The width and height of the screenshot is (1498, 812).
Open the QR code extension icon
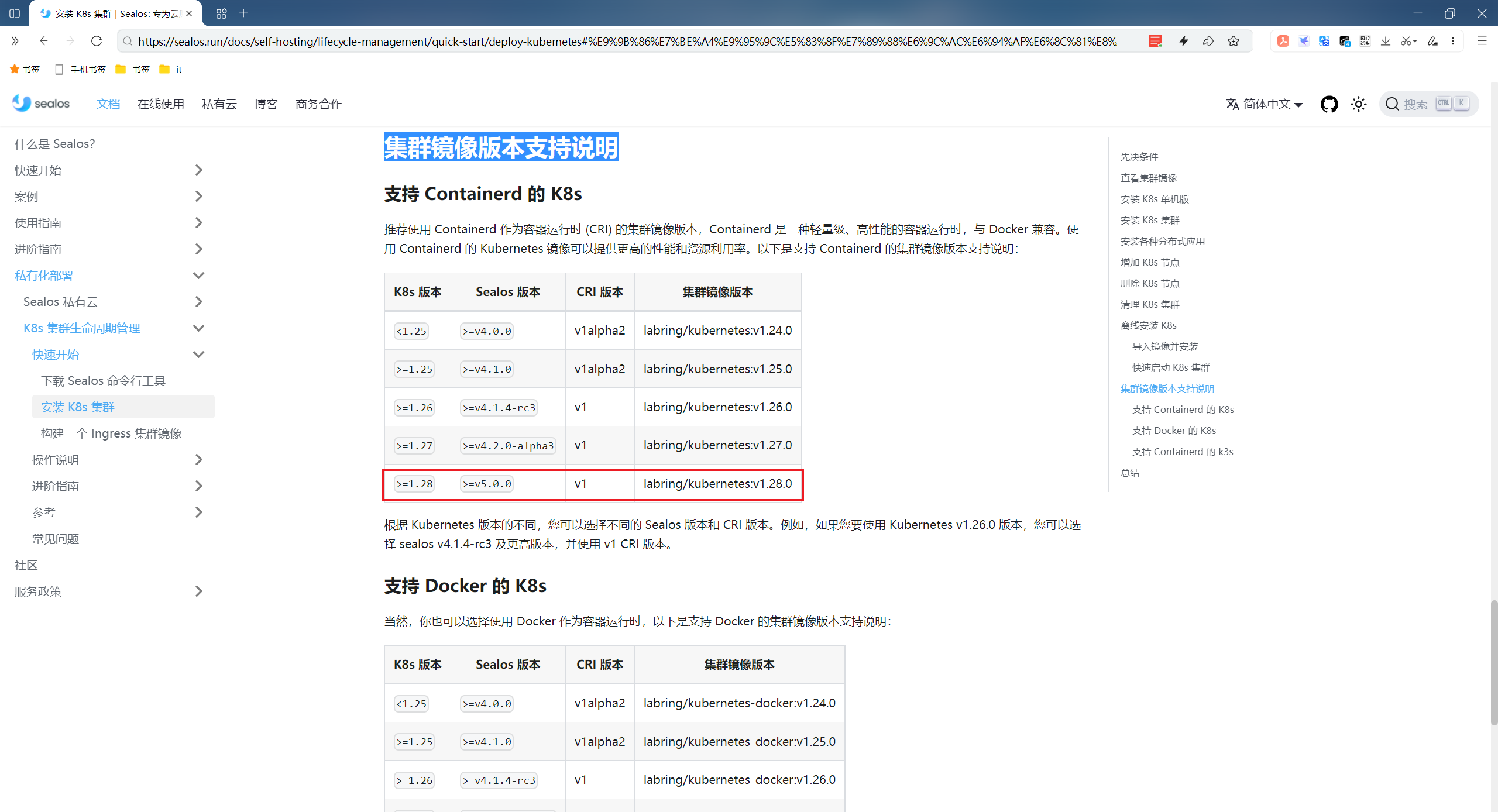click(1365, 41)
